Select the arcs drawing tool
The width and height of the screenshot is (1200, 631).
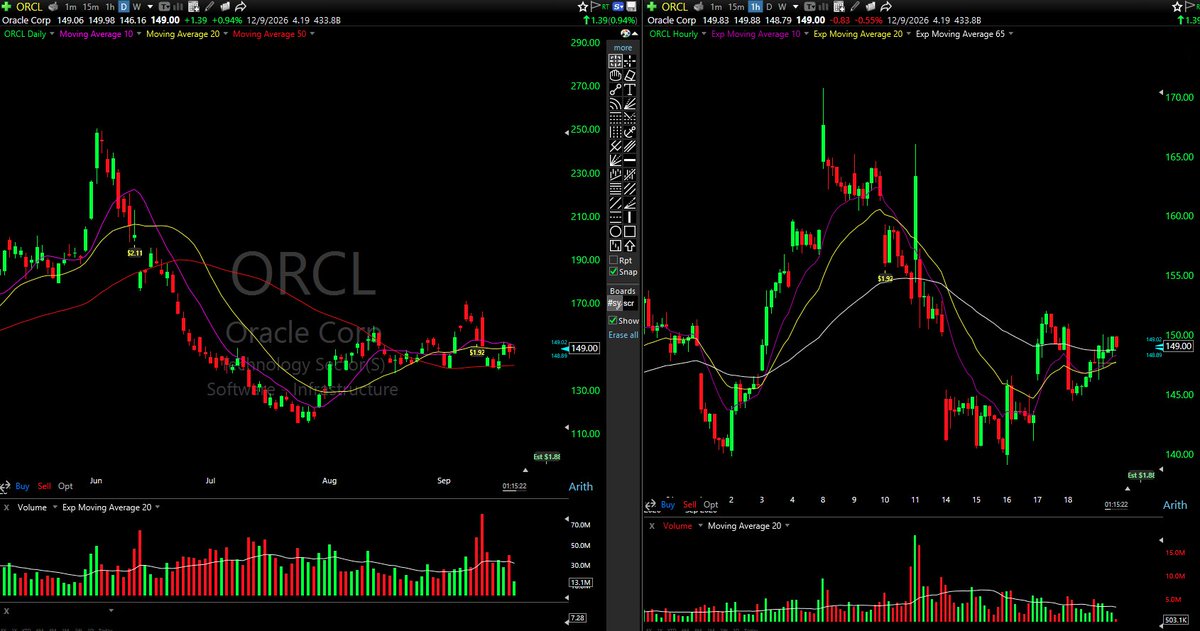(615, 103)
